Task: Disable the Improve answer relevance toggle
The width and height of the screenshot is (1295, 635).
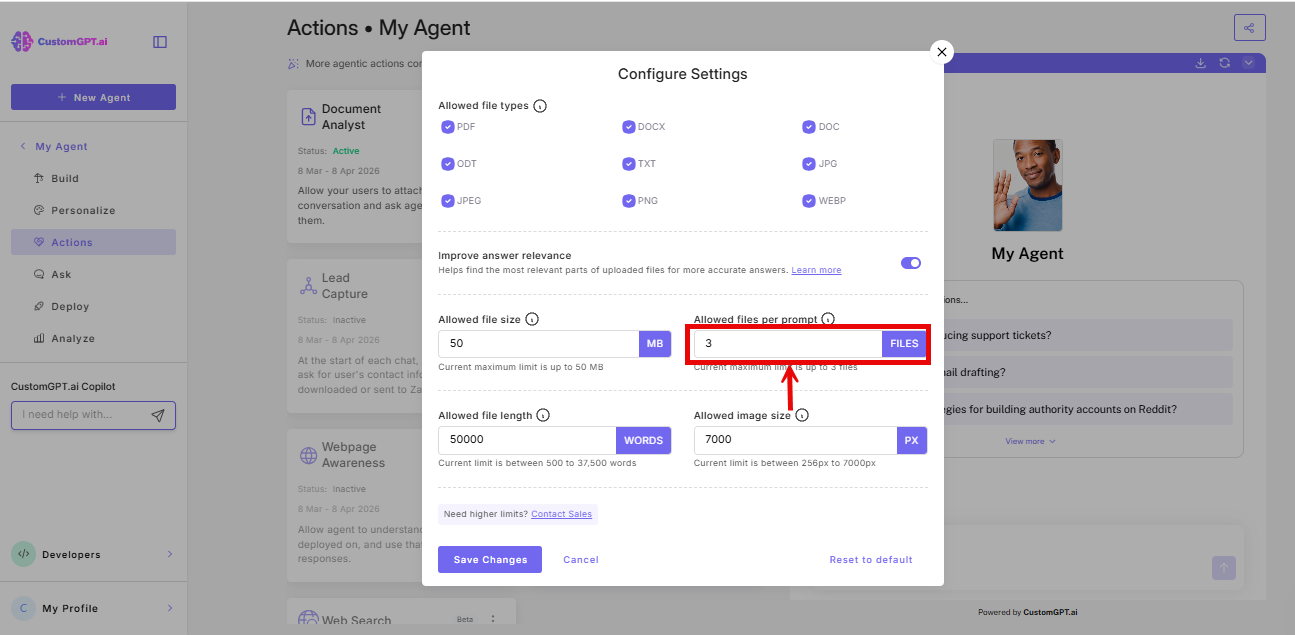Action: [910, 263]
